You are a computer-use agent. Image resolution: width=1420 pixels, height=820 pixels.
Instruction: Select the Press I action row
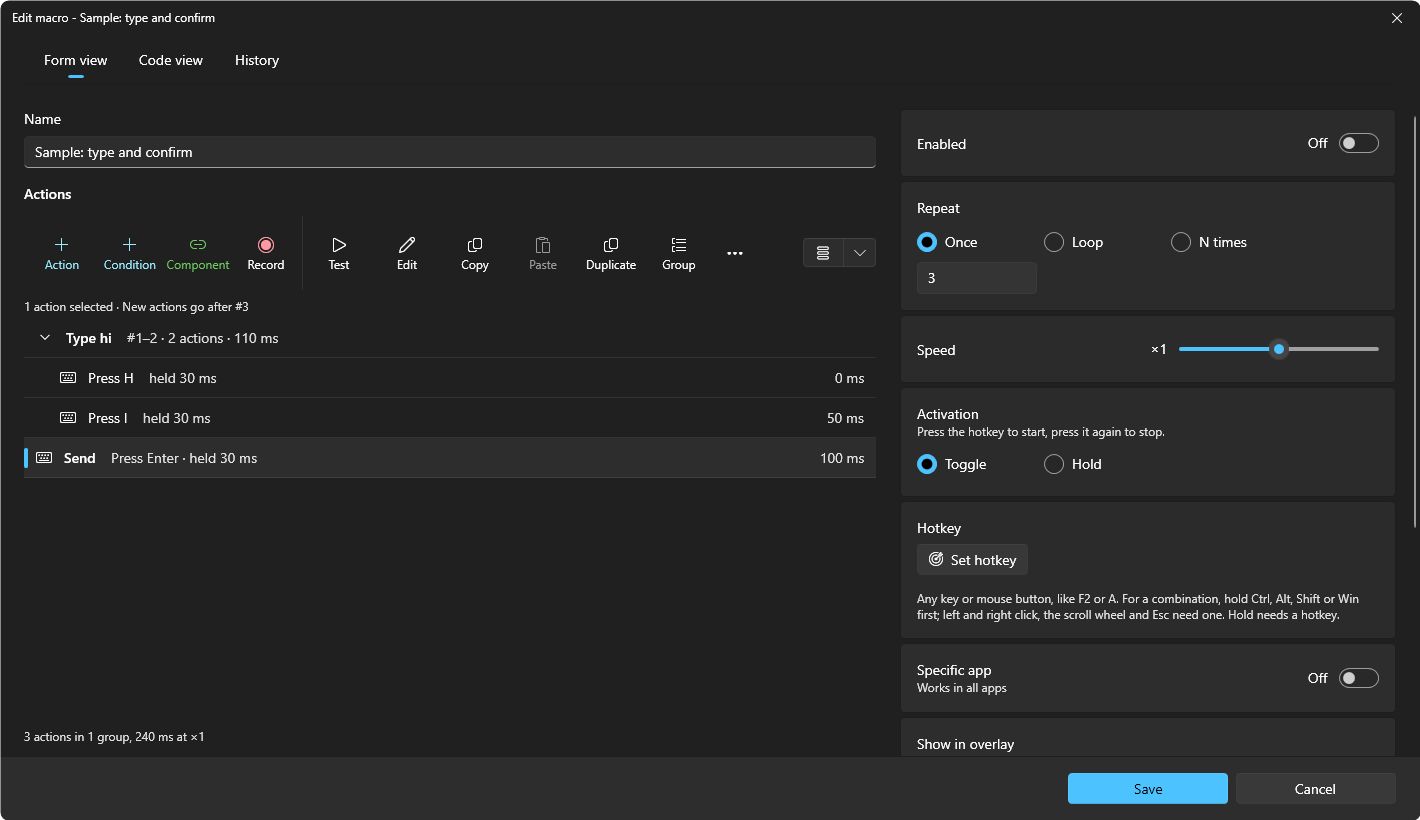pyautogui.click(x=450, y=418)
